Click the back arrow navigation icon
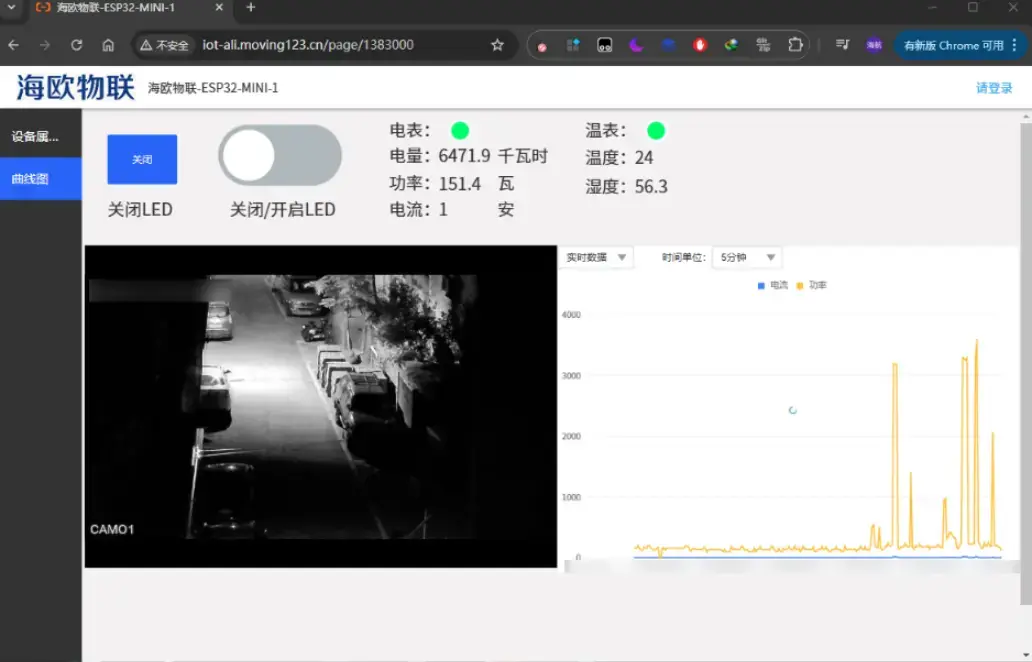This screenshot has height=662, width=1032. (x=13, y=45)
